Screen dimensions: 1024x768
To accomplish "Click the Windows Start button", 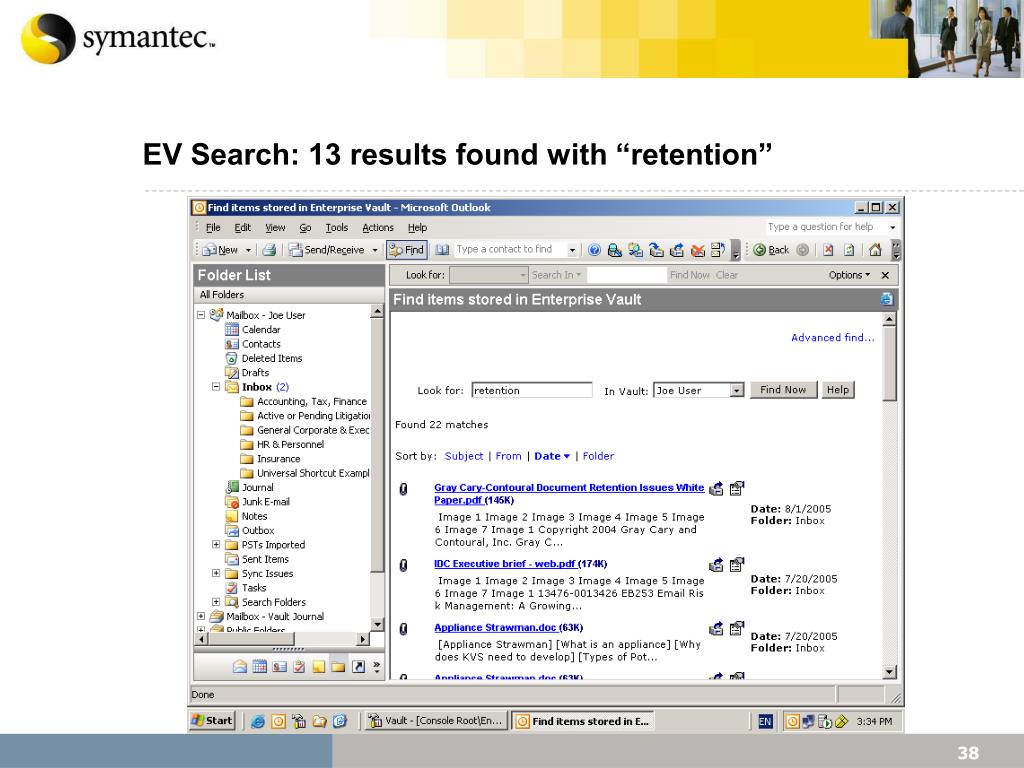I will coord(212,720).
